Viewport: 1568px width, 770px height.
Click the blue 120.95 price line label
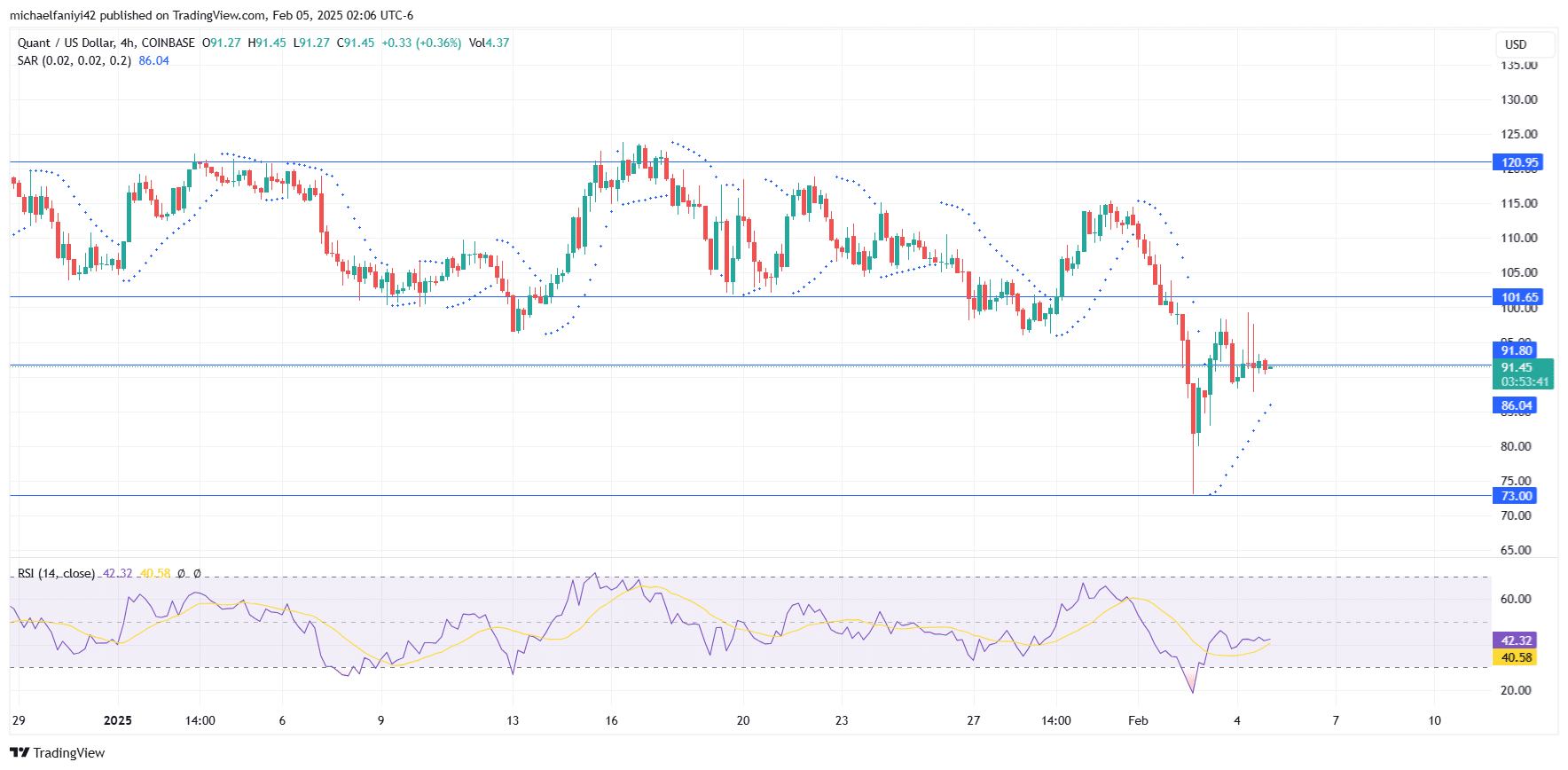[x=1519, y=162]
